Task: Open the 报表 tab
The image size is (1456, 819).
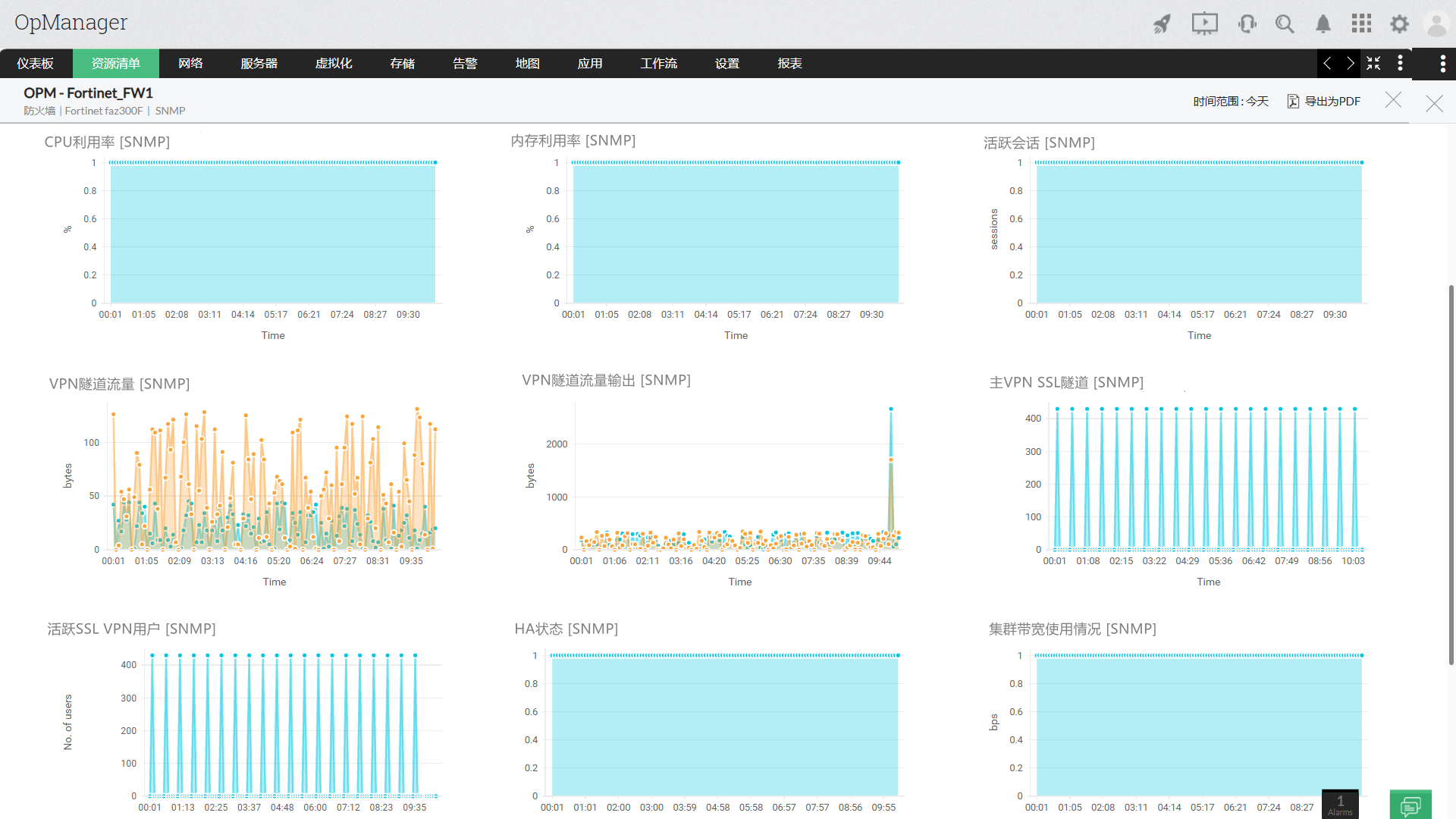Action: click(x=789, y=64)
